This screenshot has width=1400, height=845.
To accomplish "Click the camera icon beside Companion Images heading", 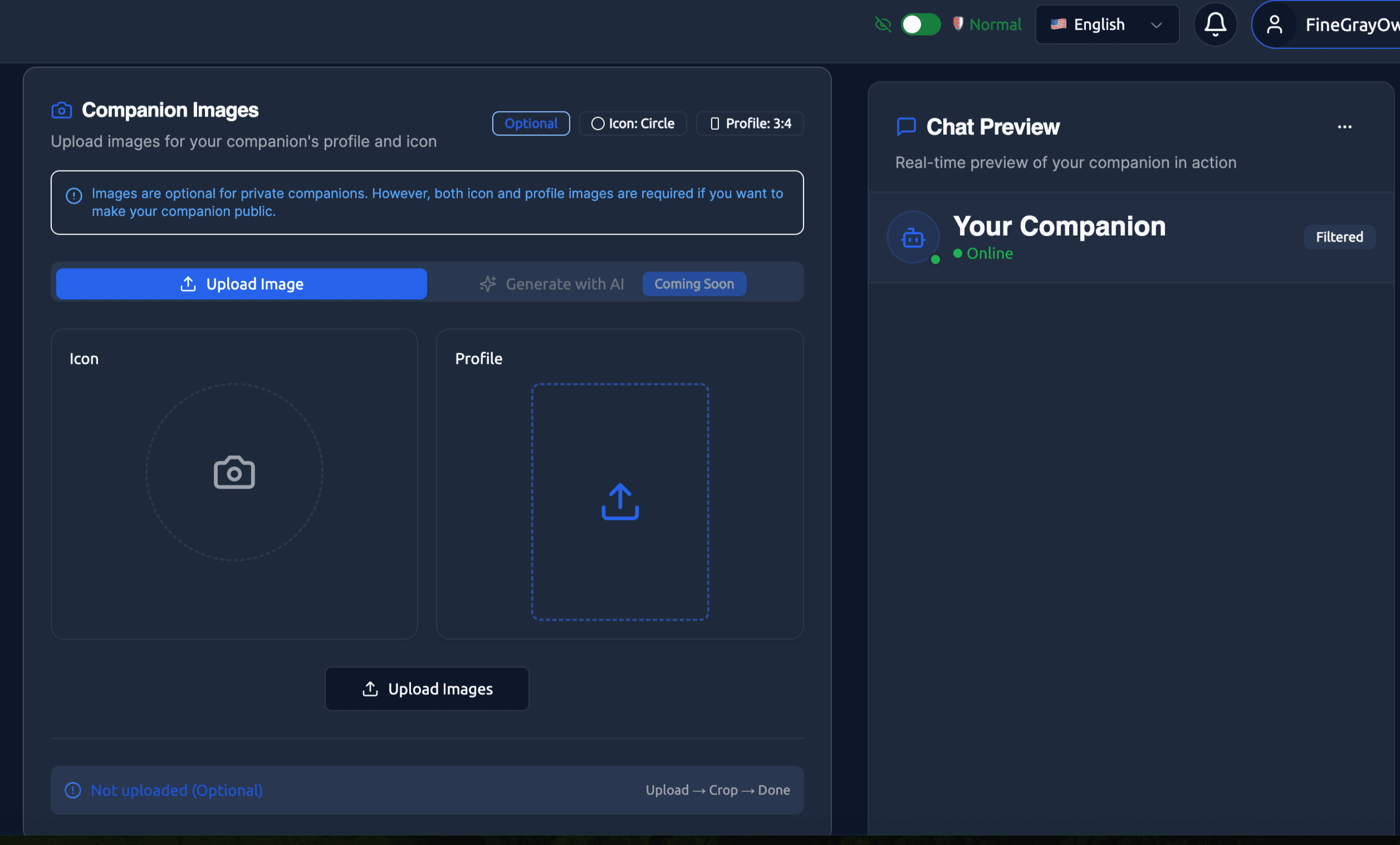I will (61, 110).
